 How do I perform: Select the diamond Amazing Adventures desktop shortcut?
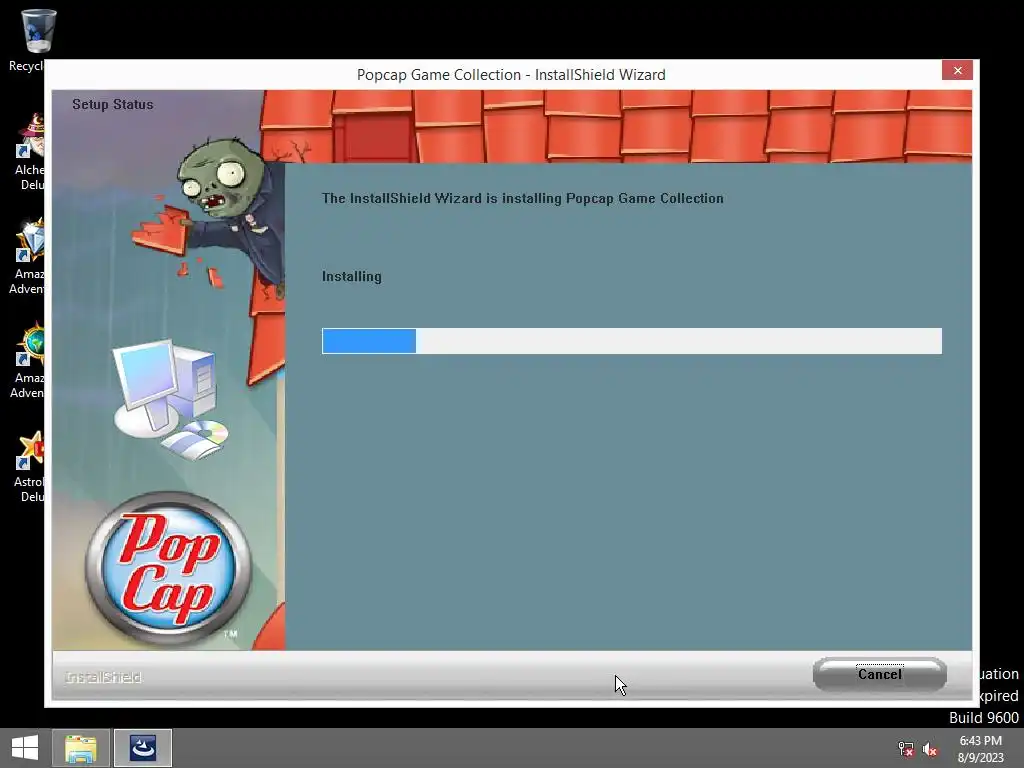27,256
